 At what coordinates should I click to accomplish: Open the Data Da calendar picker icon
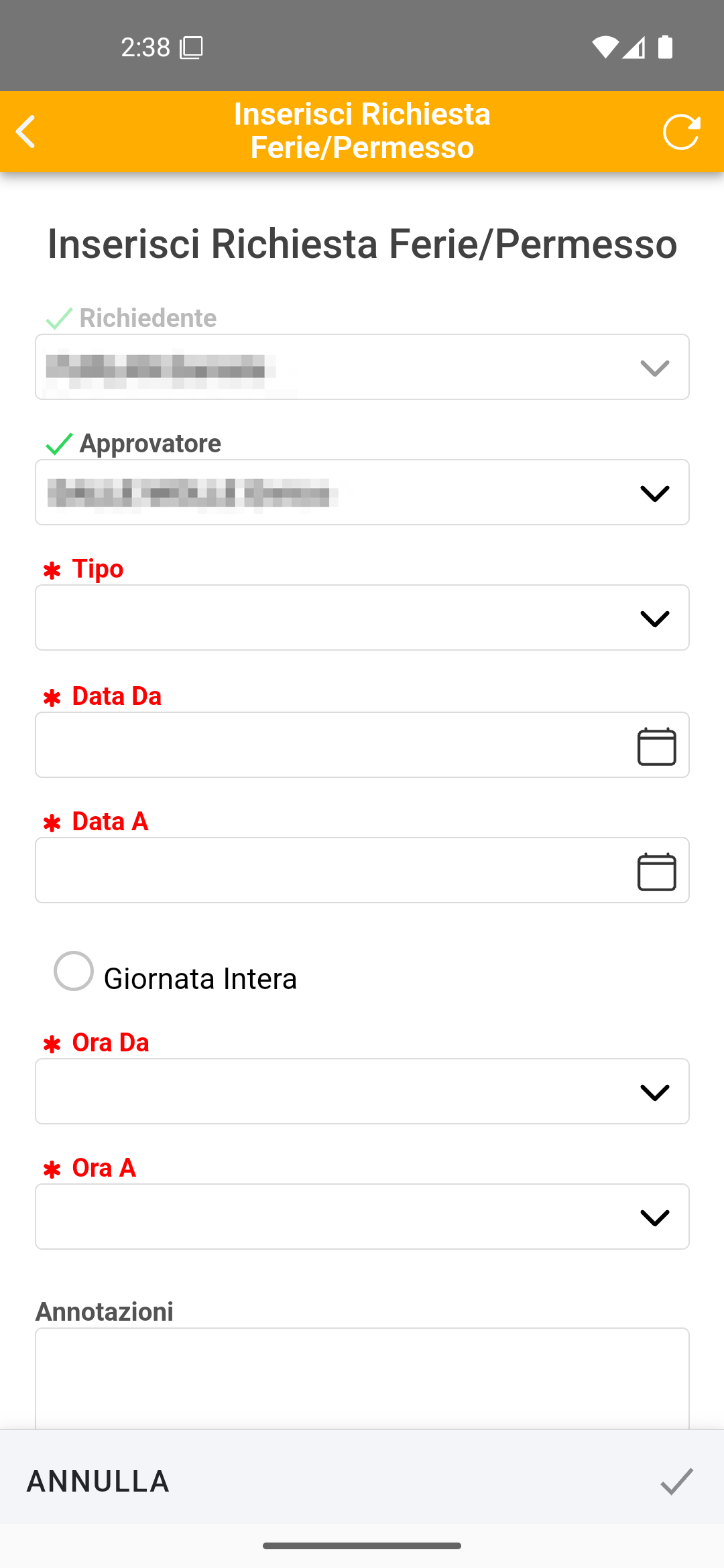click(656, 746)
